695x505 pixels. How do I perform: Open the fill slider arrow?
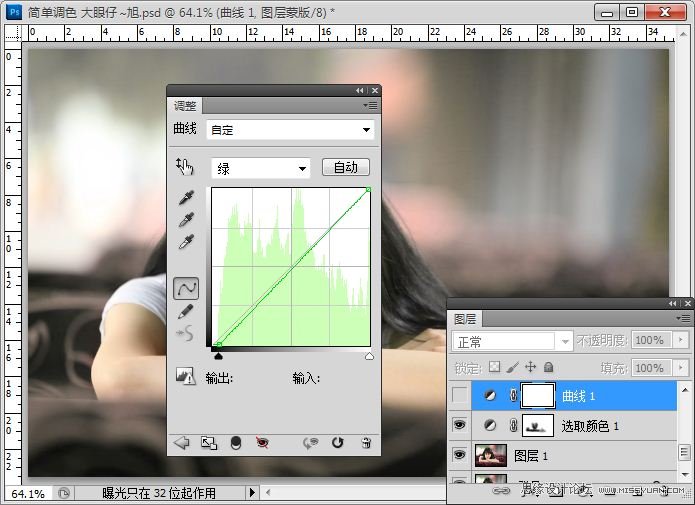click(x=681, y=368)
